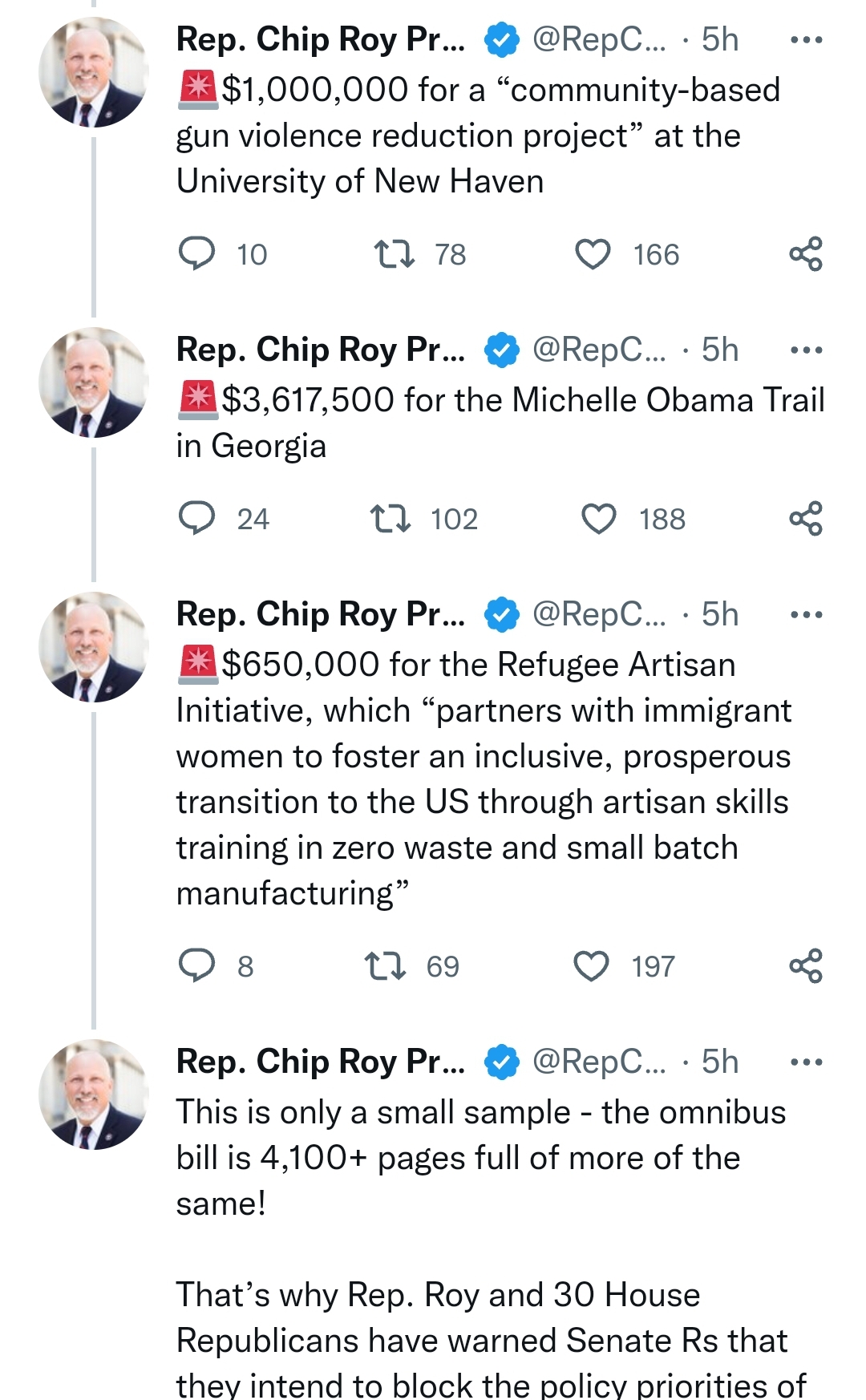Open the profile photo on the first tweet
Image resolution: width=866 pixels, height=1400 pixels.
pyautogui.click(x=94, y=72)
